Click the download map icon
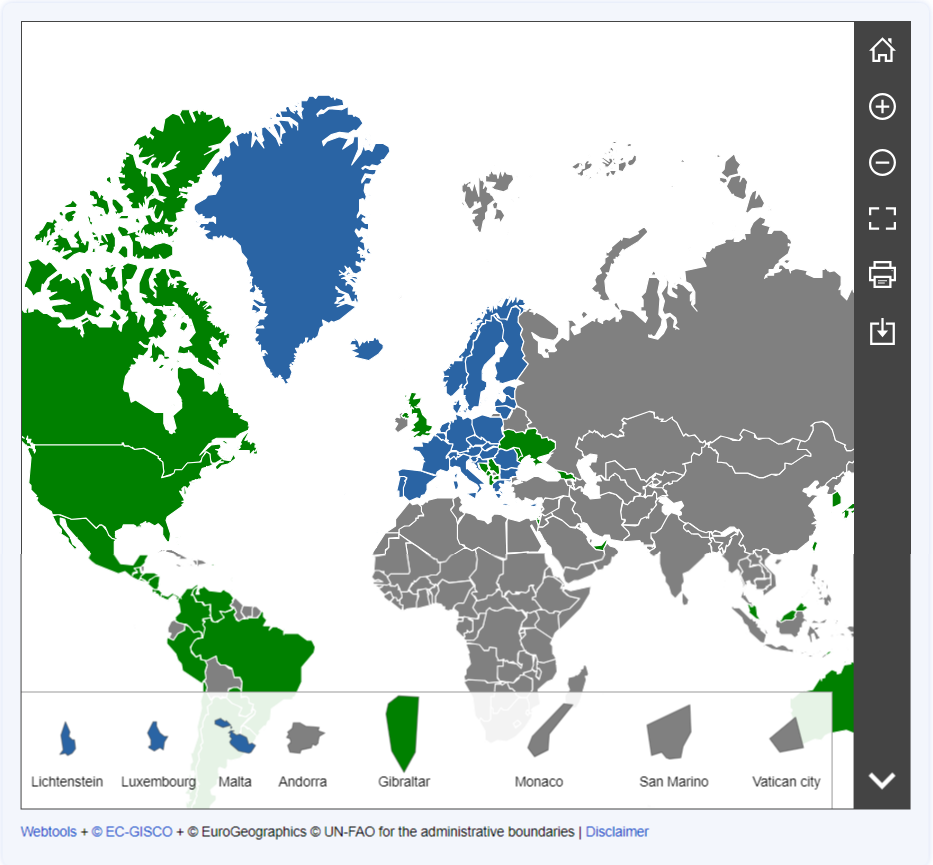Screen dimensions: 933x865 pos(881,330)
